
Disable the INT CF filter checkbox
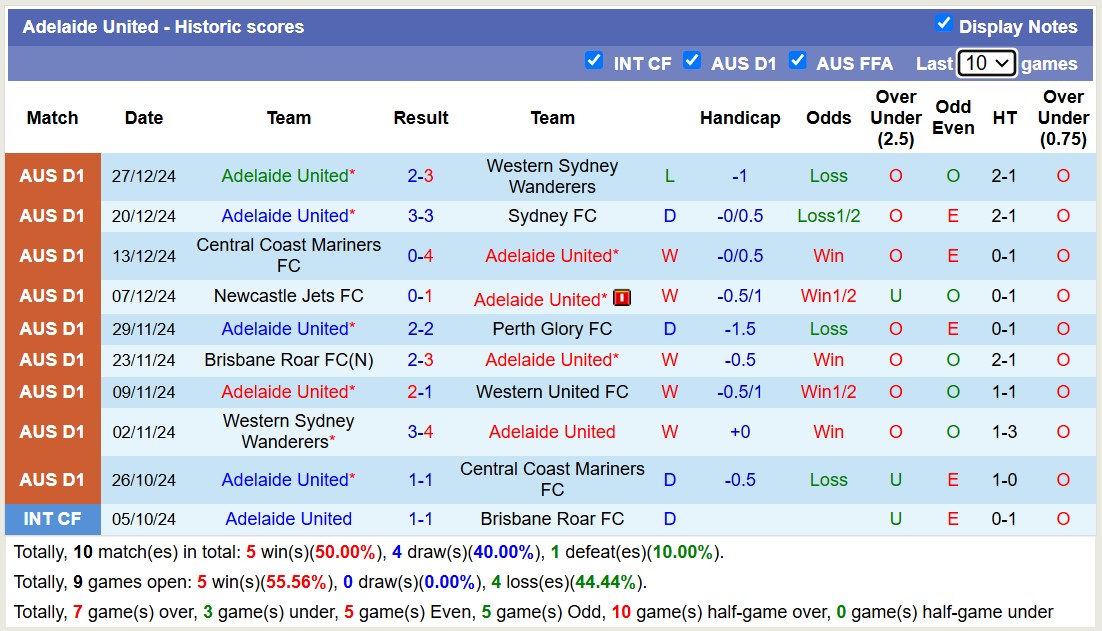pyautogui.click(x=594, y=61)
